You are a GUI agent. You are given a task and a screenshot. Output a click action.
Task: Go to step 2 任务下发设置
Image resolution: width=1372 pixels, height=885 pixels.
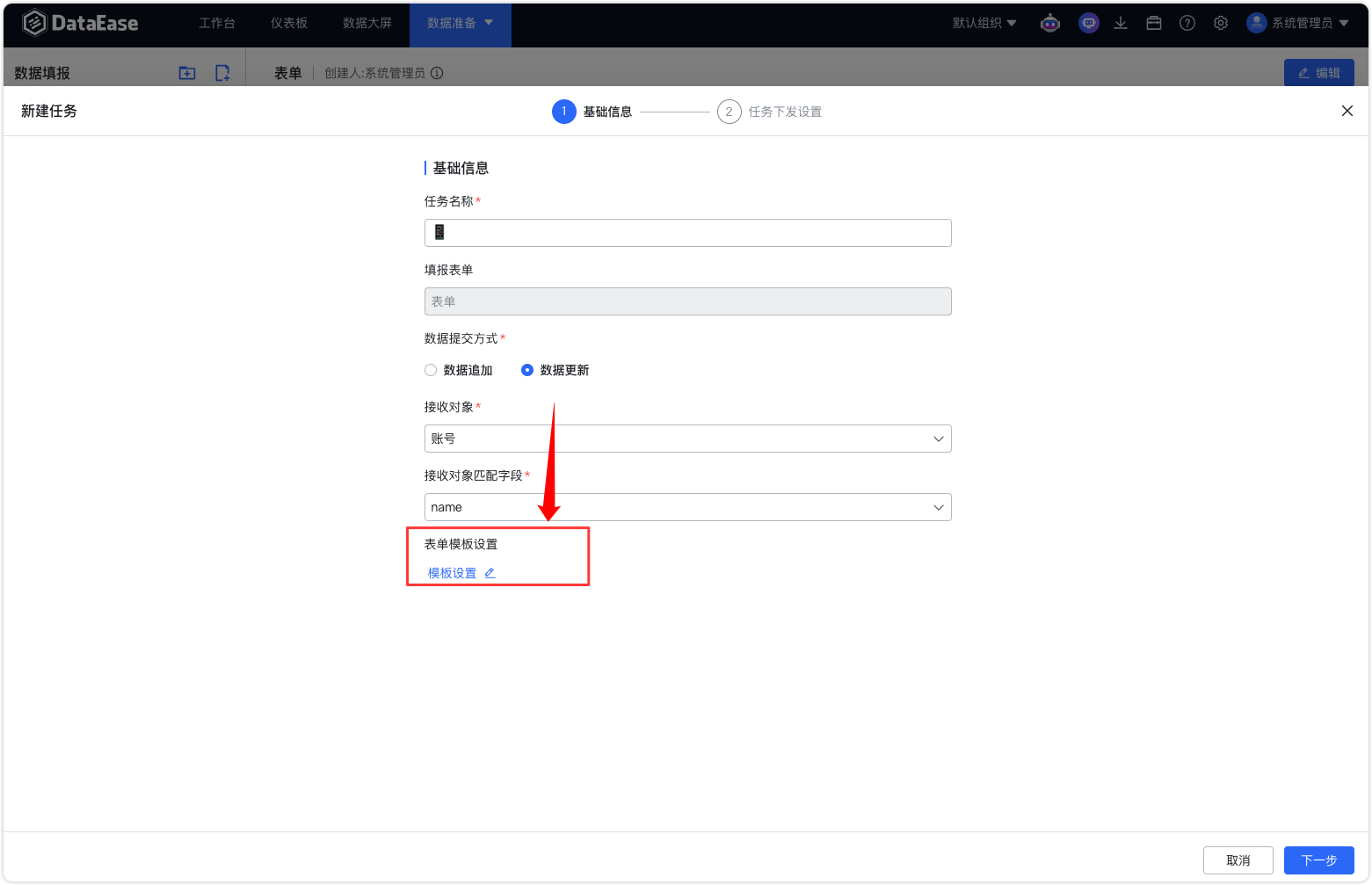point(770,112)
